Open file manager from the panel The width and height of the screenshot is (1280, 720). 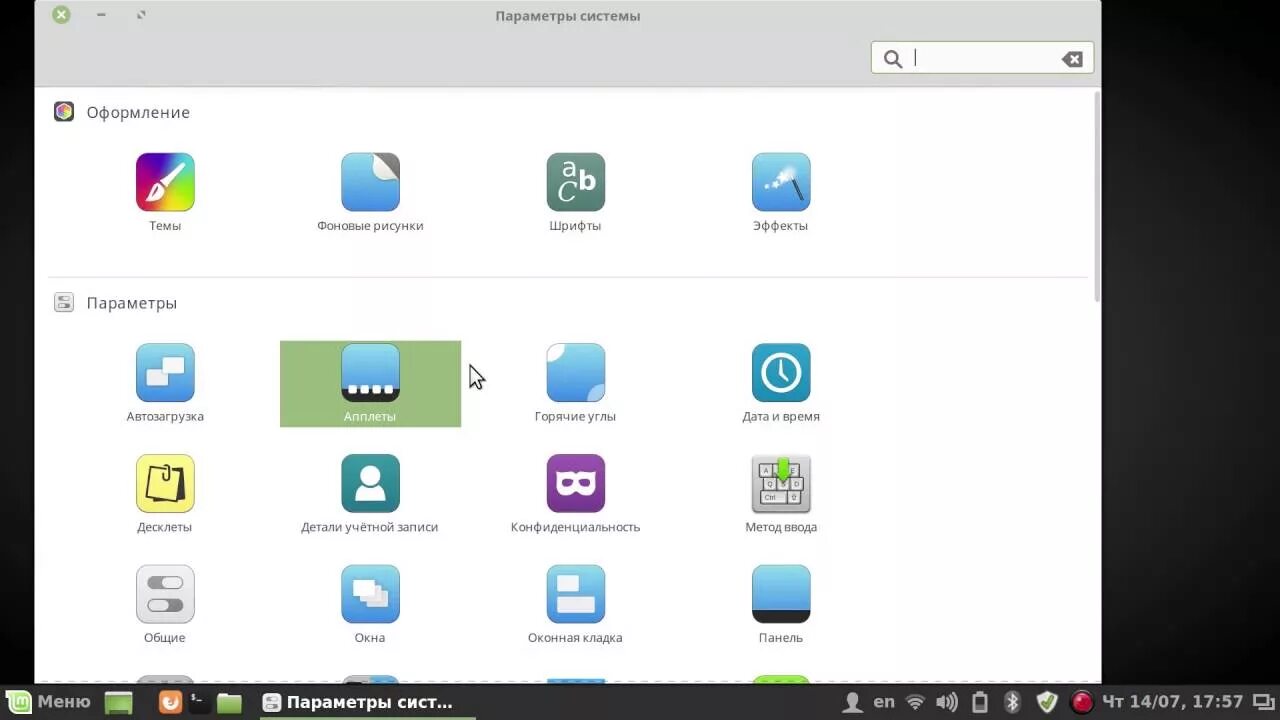tap(229, 703)
